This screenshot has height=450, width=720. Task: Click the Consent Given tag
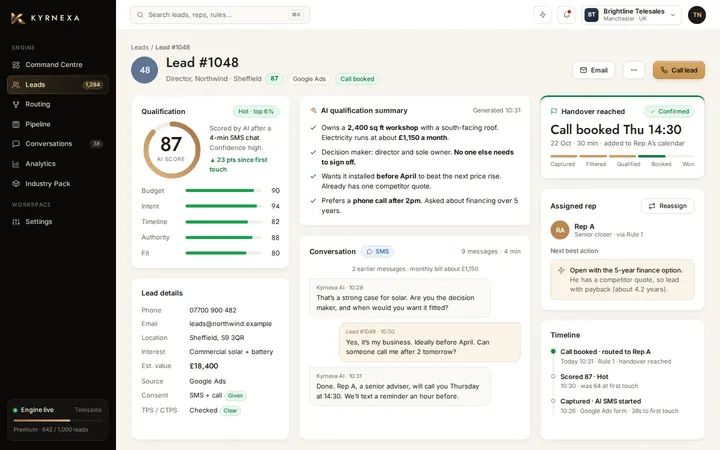point(236,395)
